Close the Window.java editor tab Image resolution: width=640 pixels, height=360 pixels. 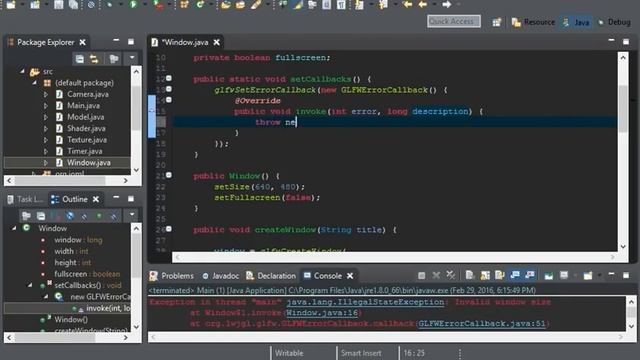(217, 42)
